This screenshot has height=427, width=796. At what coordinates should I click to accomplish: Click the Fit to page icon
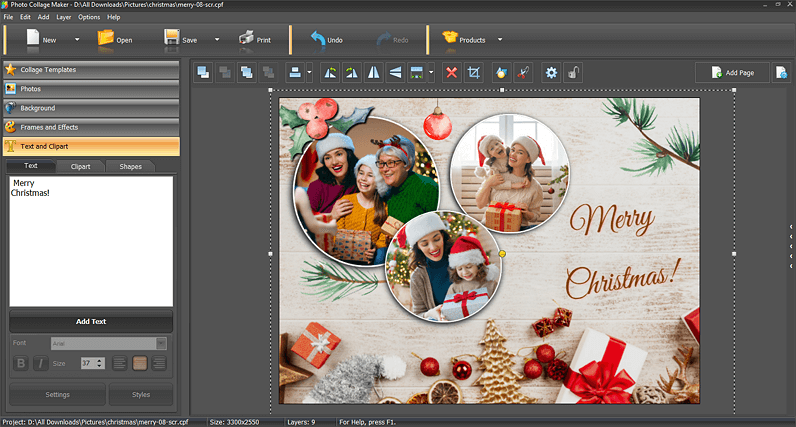pos(417,73)
